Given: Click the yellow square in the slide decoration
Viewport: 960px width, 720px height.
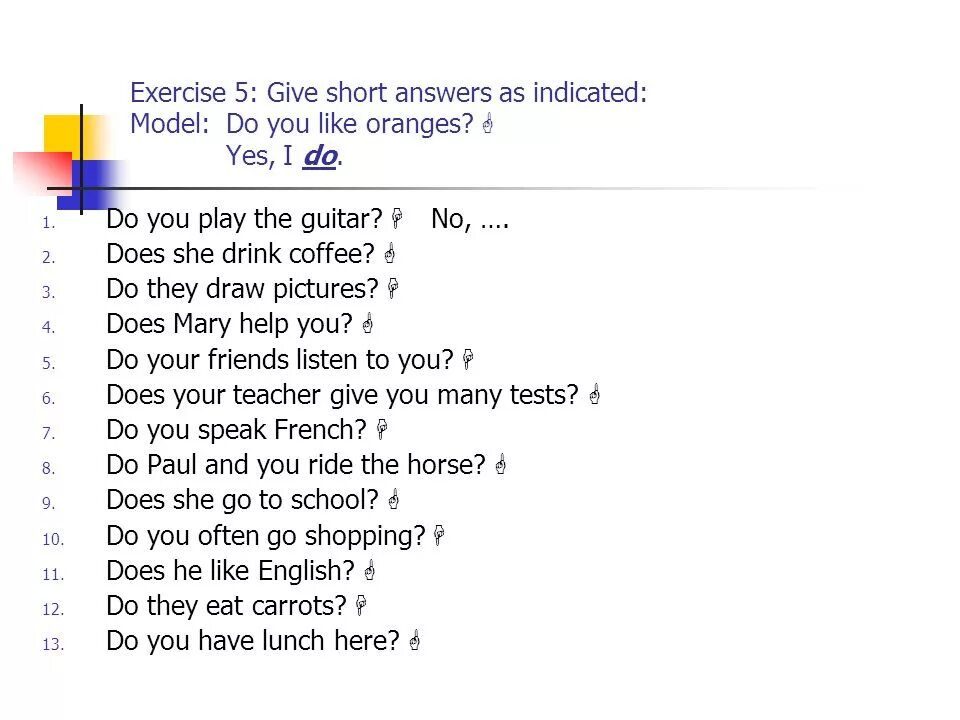Looking at the screenshot, I should [62, 133].
